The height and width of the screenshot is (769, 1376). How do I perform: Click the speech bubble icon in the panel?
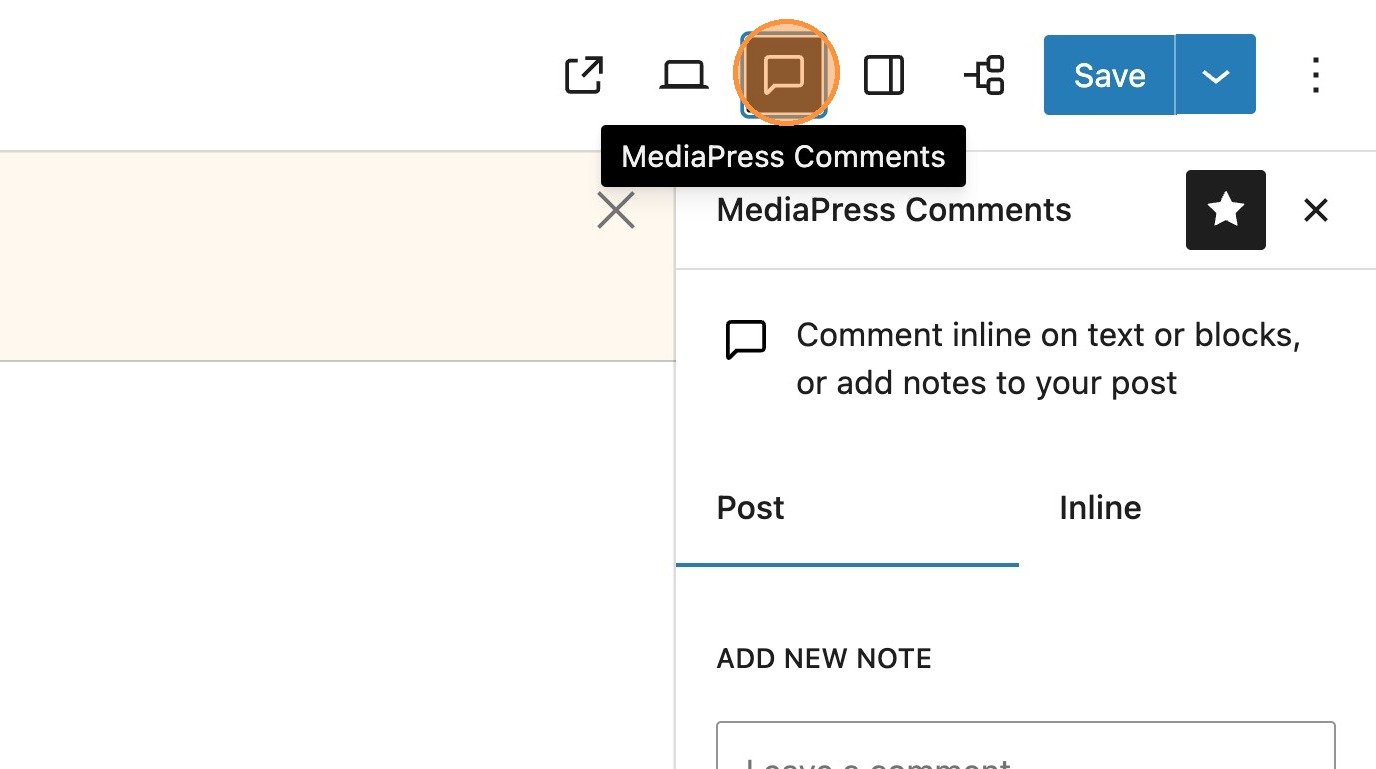click(x=746, y=340)
